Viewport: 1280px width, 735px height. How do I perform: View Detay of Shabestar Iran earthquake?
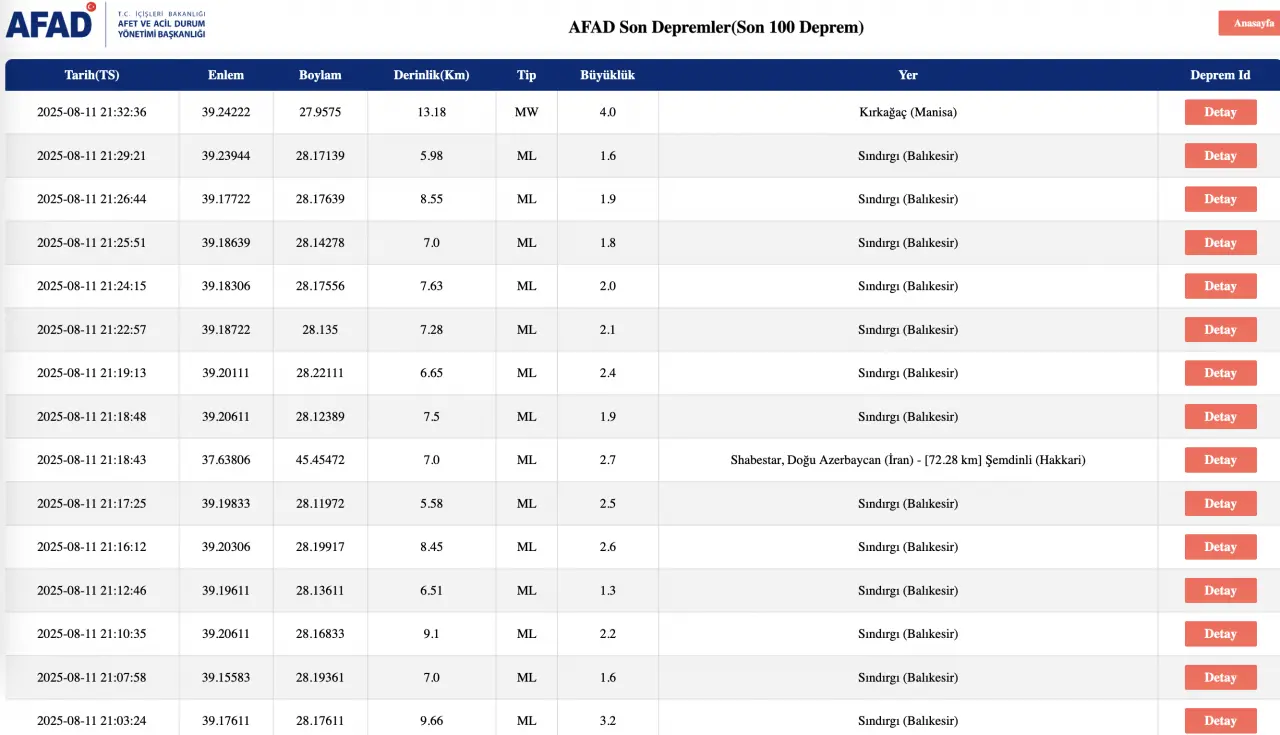1220,460
